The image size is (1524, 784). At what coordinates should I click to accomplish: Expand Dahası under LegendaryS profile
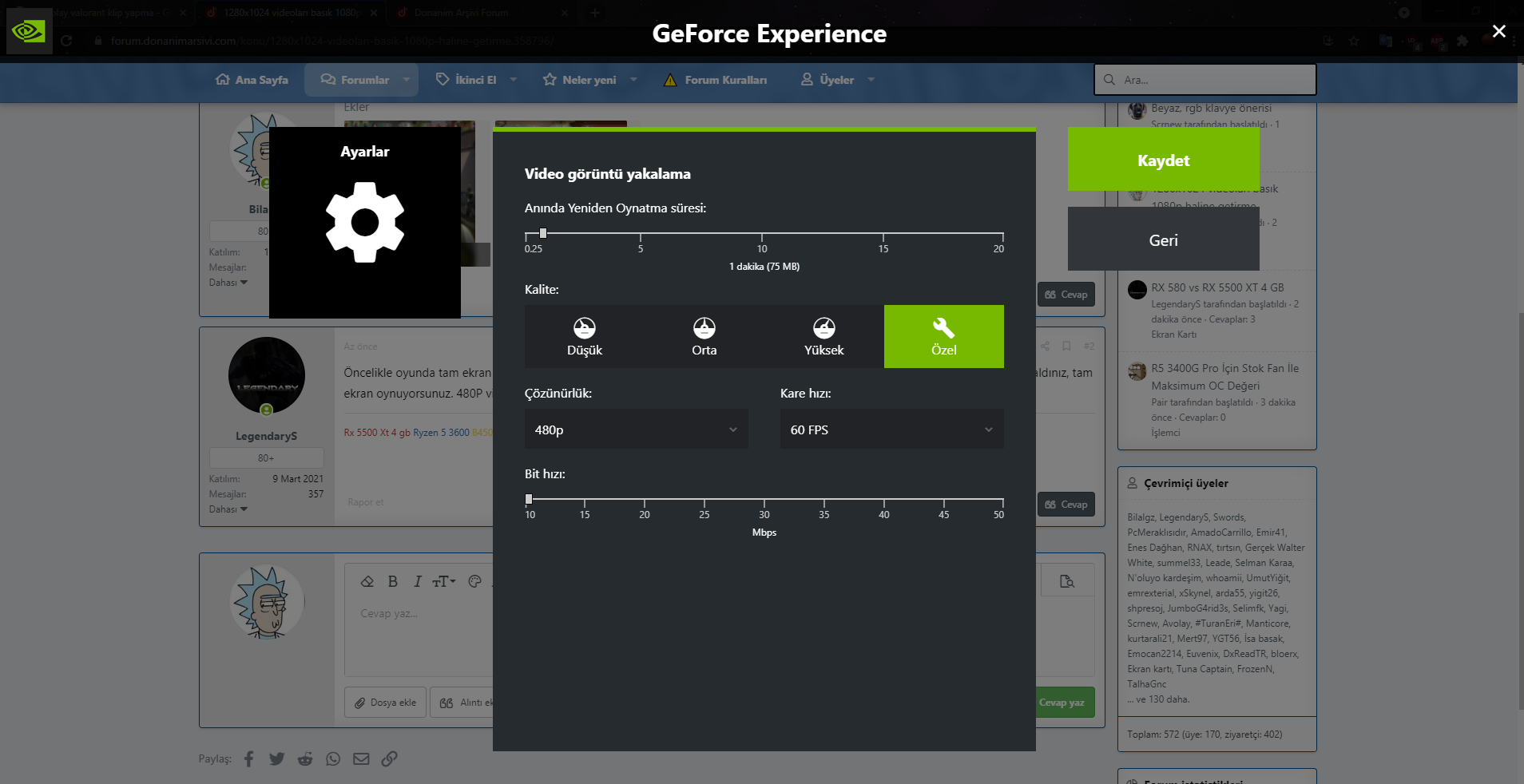pyautogui.click(x=228, y=509)
